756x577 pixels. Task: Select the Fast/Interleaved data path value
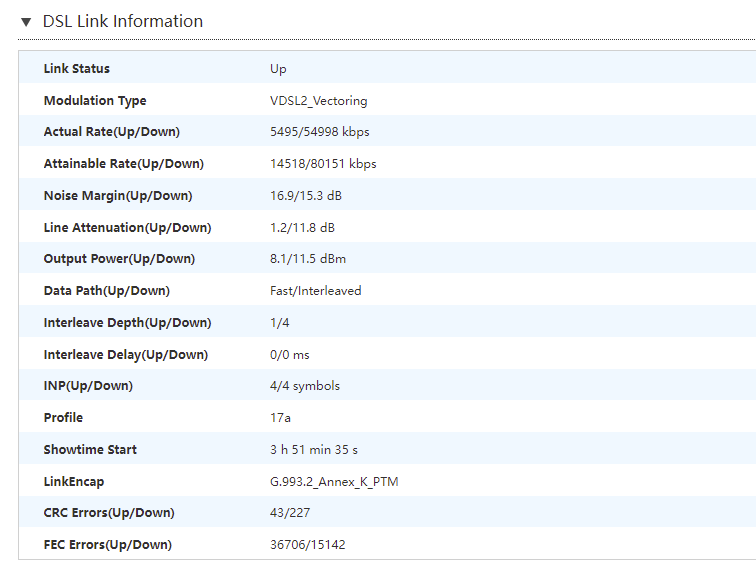point(316,291)
